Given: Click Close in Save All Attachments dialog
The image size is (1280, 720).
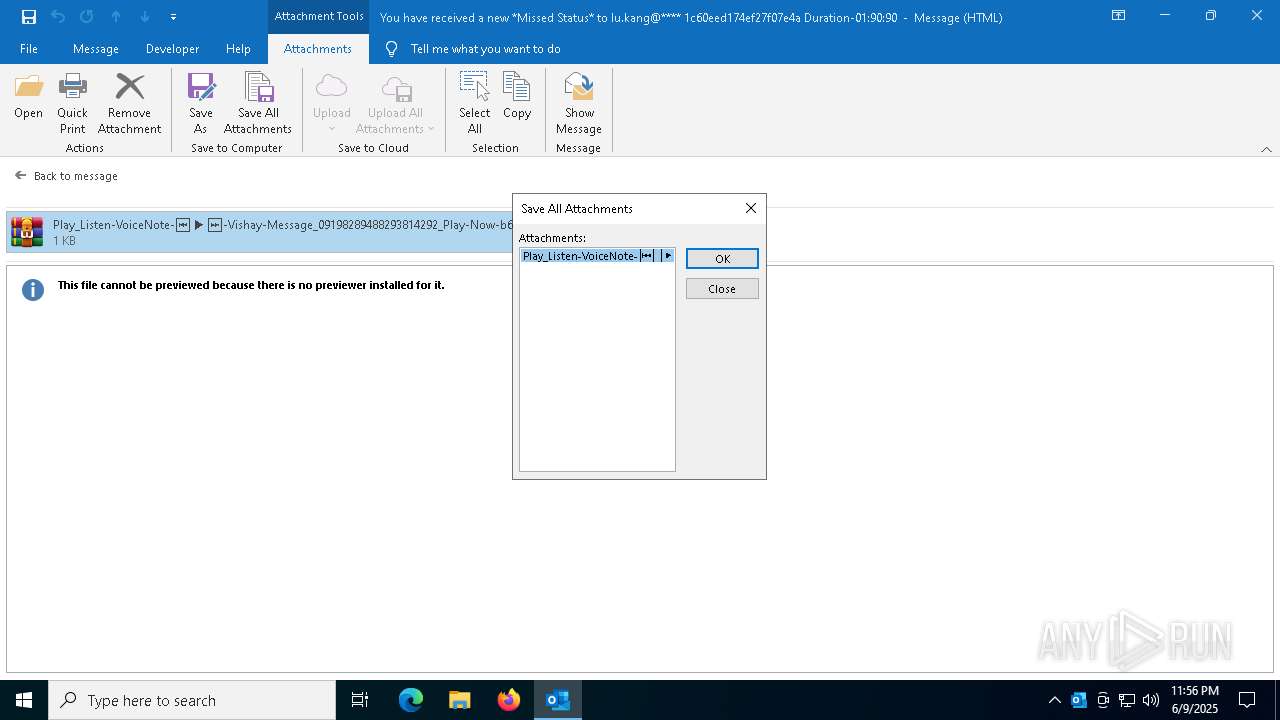Looking at the screenshot, I should coord(722,289).
